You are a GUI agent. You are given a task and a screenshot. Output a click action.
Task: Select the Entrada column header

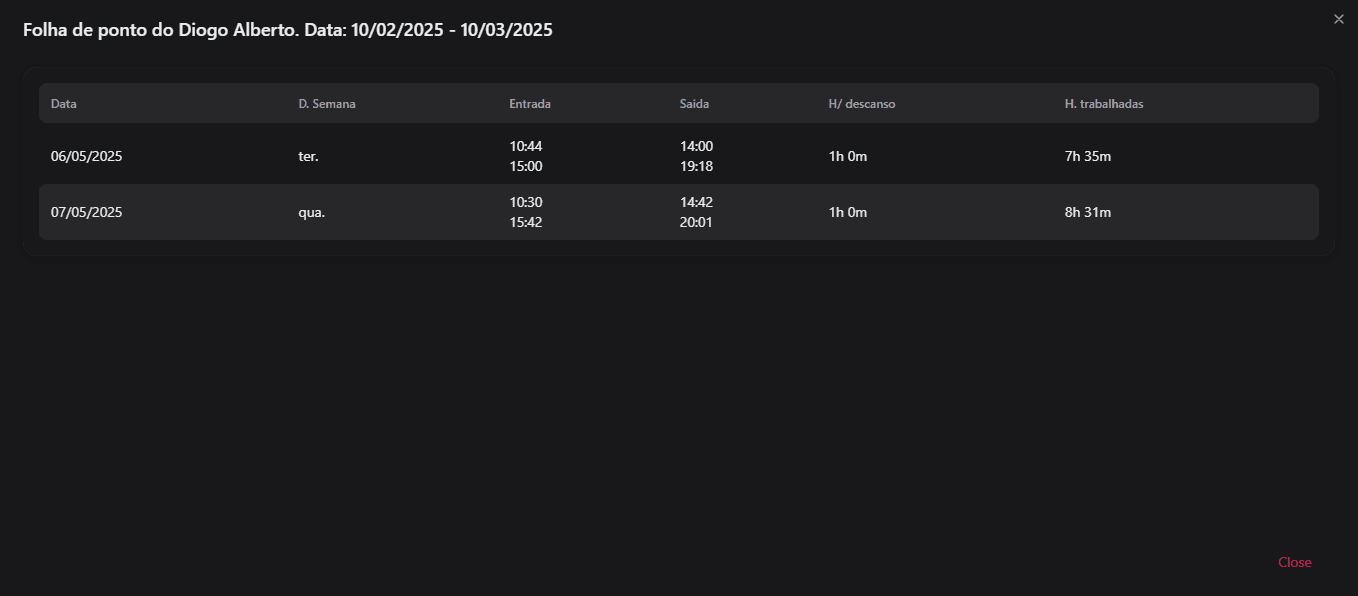tap(530, 104)
